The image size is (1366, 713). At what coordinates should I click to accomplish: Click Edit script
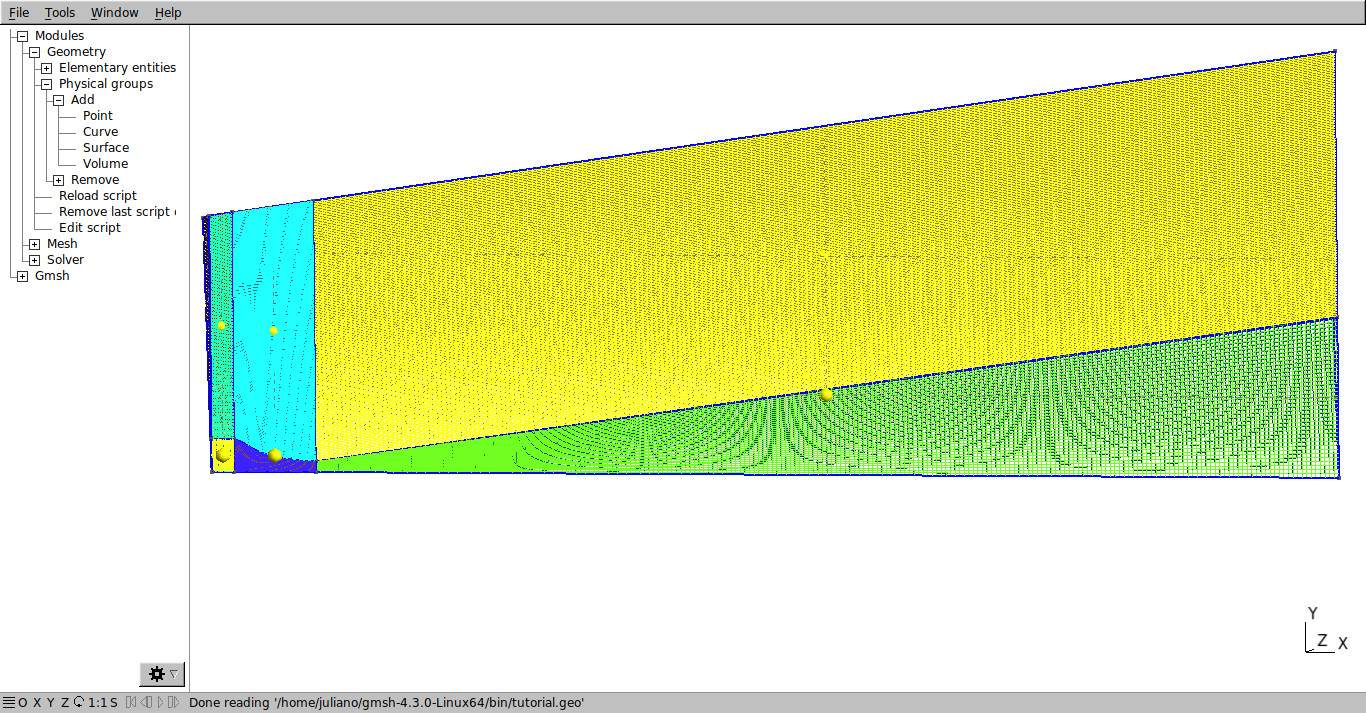pos(89,228)
